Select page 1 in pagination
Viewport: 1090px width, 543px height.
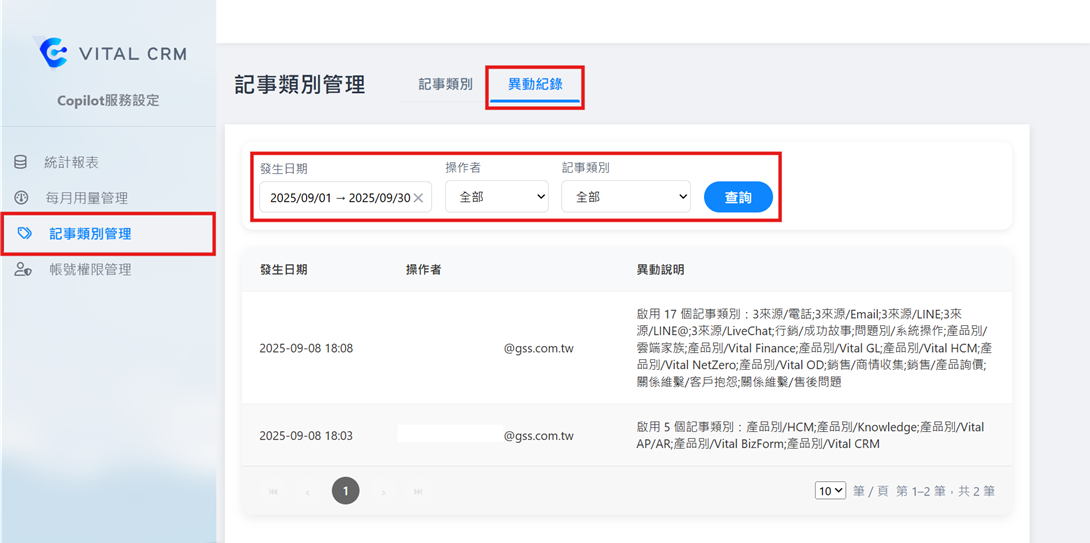pyautogui.click(x=346, y=491)
